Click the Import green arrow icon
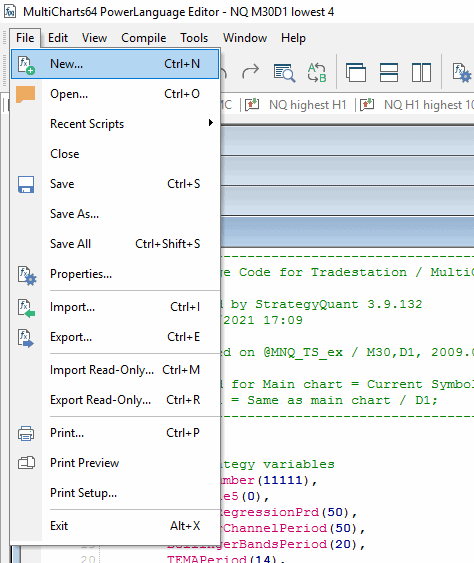Screen dimensions: 474x563 click(26, 308)
